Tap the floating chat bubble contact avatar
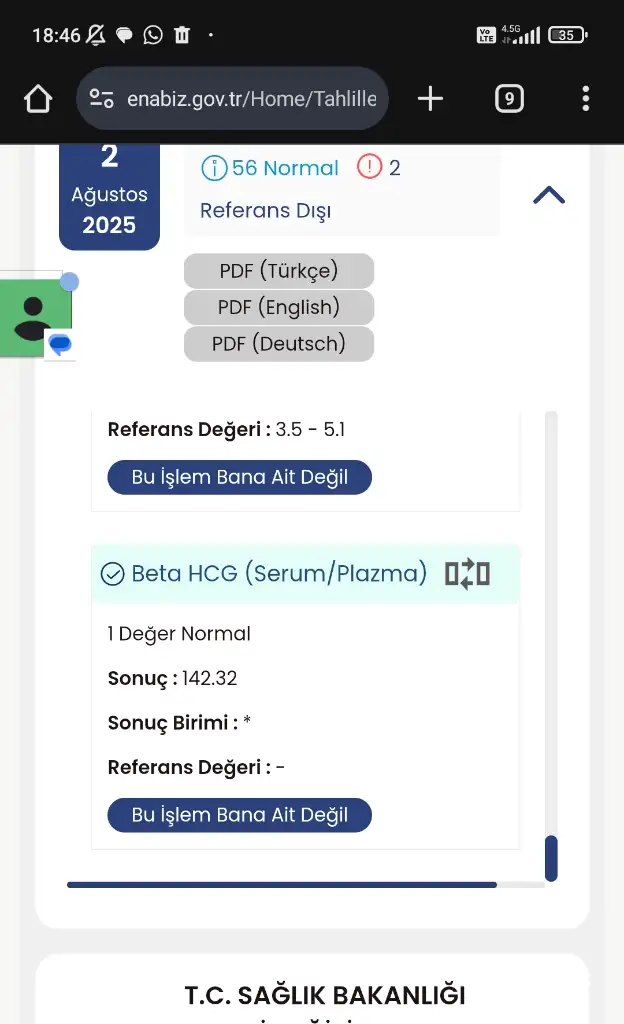 coord(36,318)
